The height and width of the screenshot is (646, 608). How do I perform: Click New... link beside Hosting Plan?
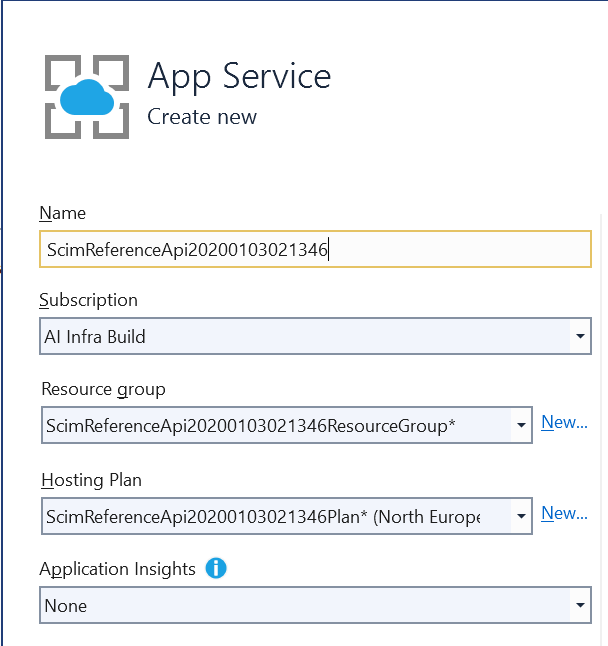(x=564, y=513)
